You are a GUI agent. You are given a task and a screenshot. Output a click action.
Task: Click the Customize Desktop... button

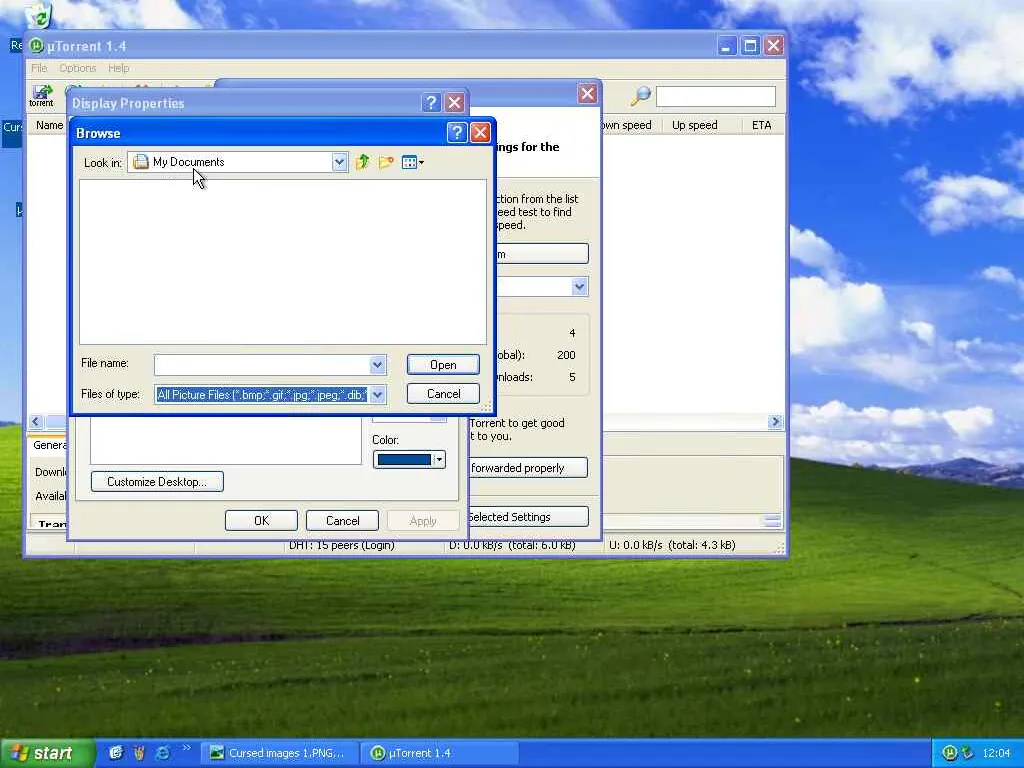157,482
